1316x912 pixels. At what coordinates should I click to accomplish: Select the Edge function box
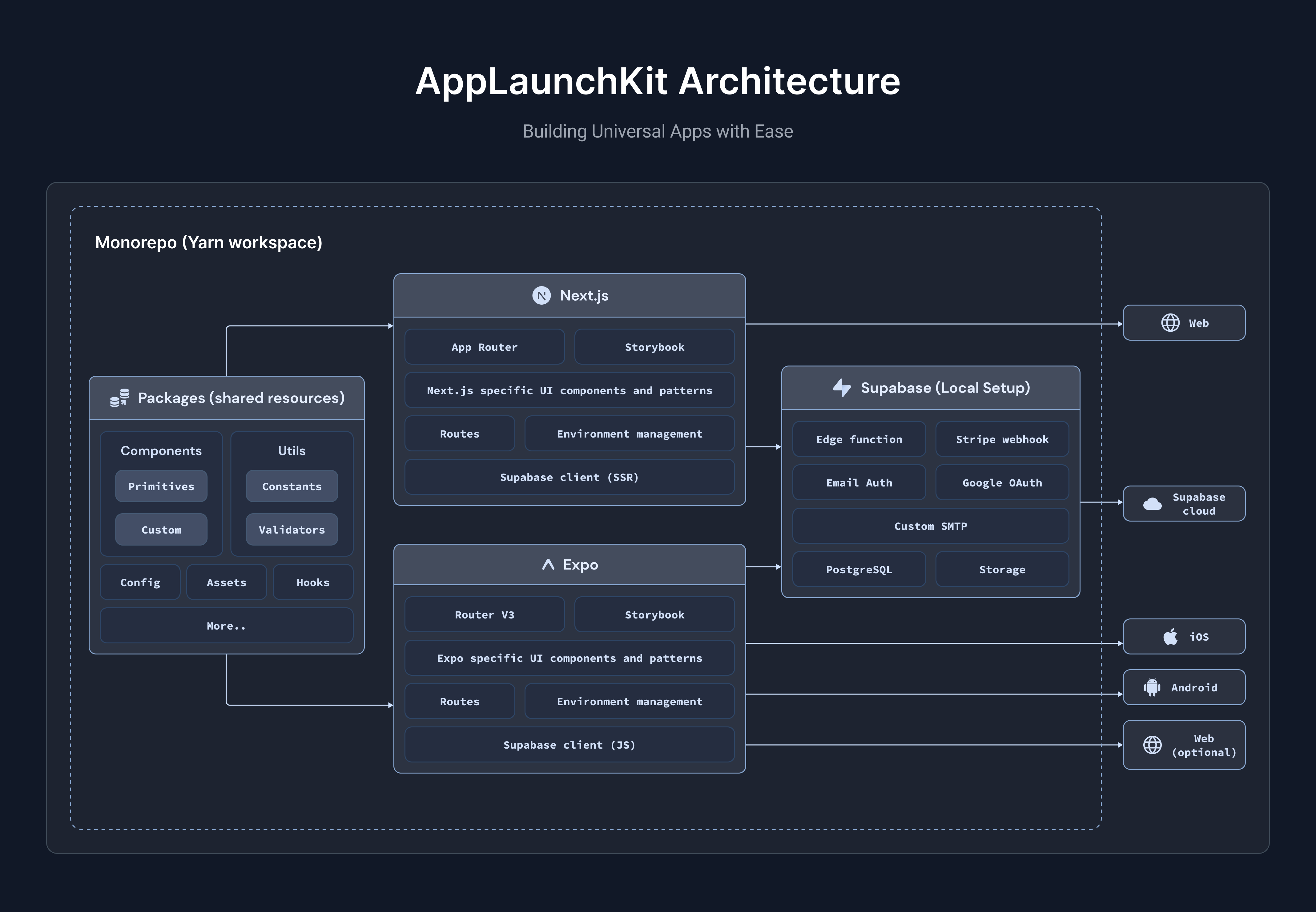tap(859, 439)
